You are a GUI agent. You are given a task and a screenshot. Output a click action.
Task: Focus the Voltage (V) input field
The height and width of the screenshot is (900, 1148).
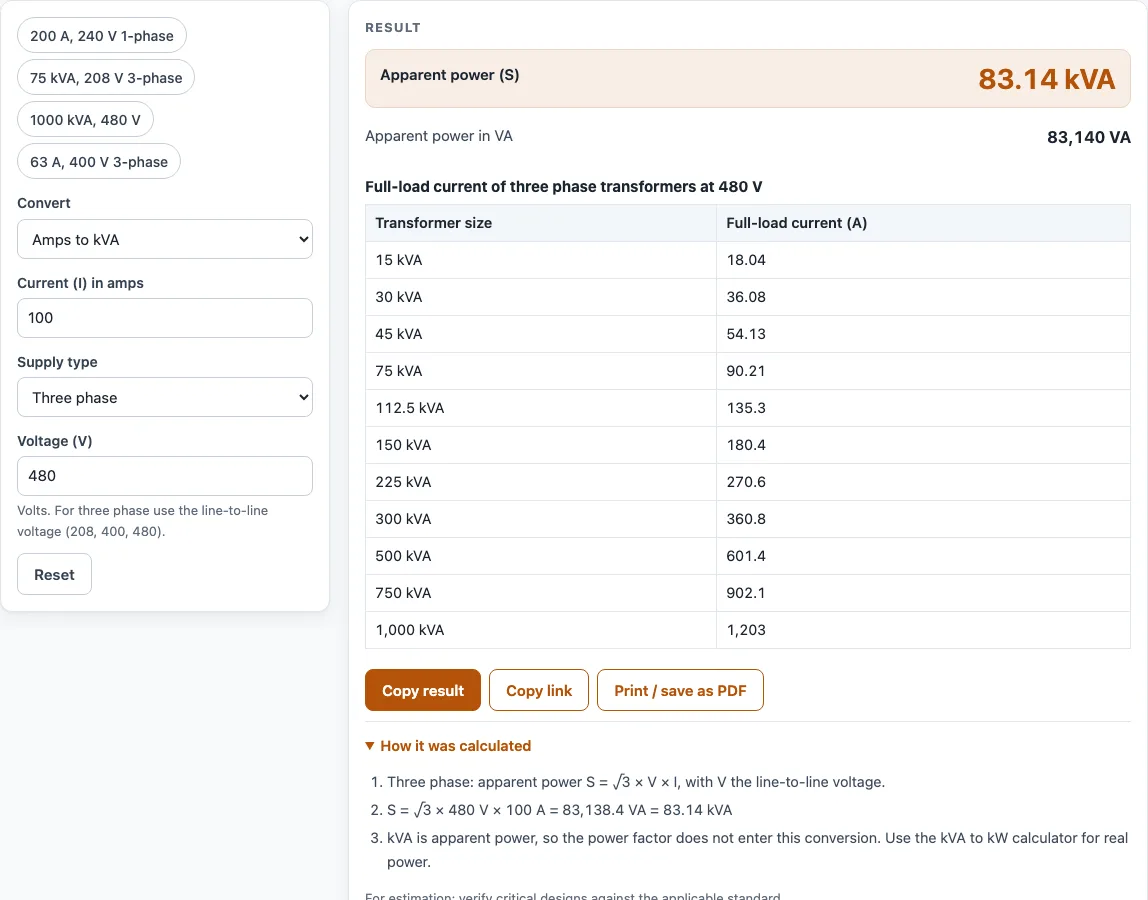(165, 476)
